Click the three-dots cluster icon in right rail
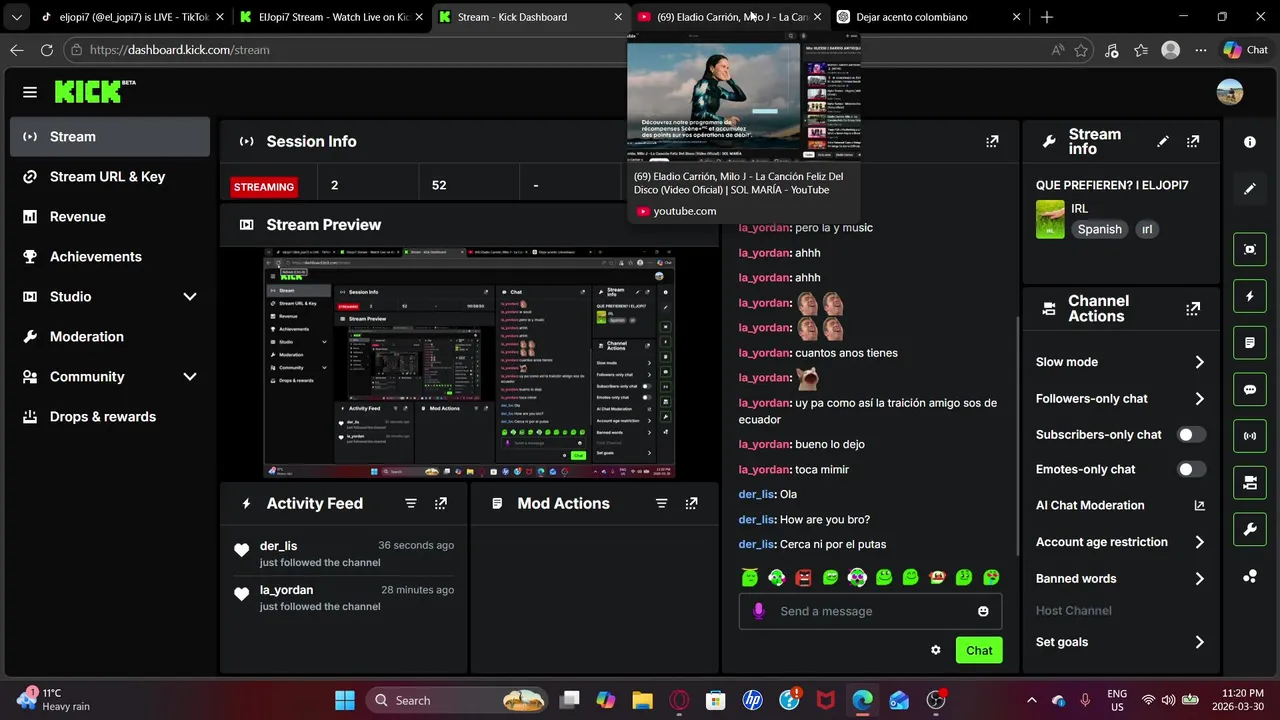1280x720 pixels. [x=1250, y=576]
